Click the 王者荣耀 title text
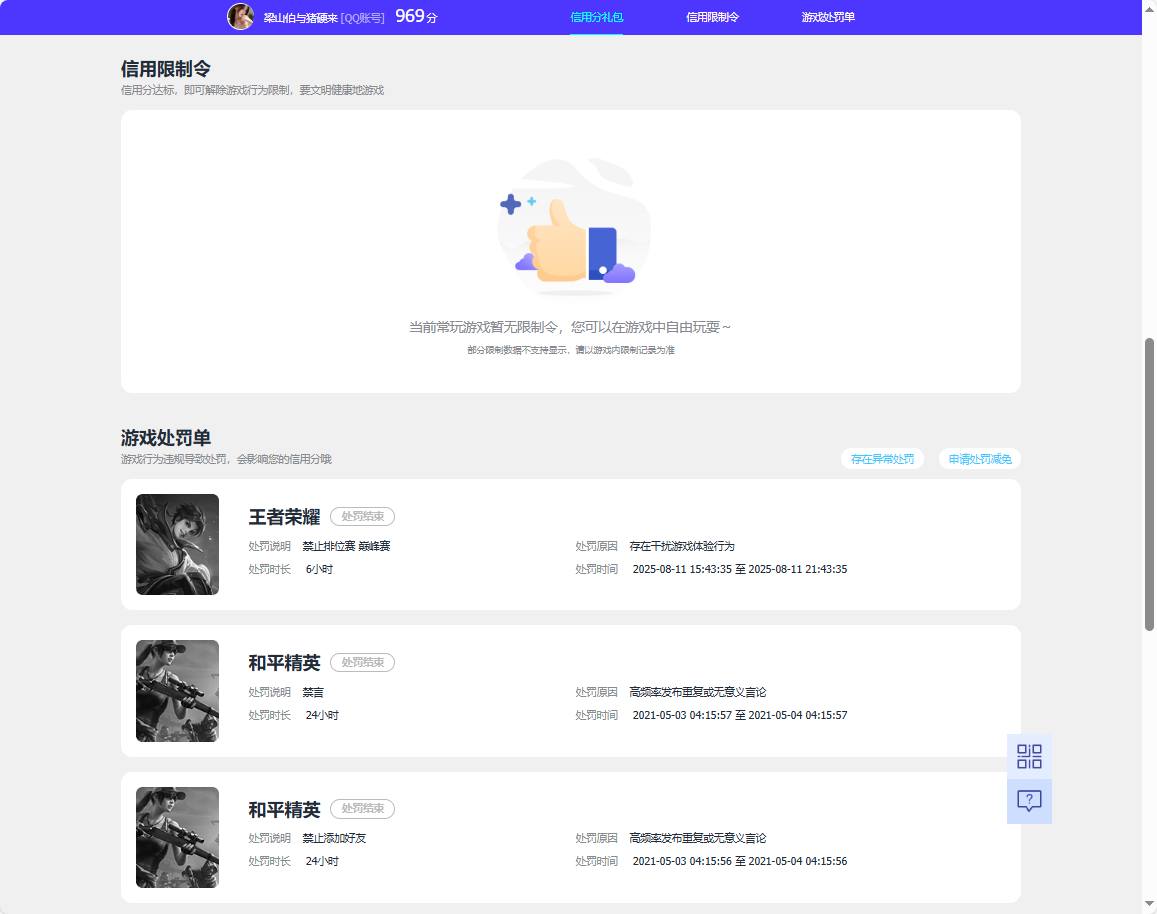 (x=283, y=516)
